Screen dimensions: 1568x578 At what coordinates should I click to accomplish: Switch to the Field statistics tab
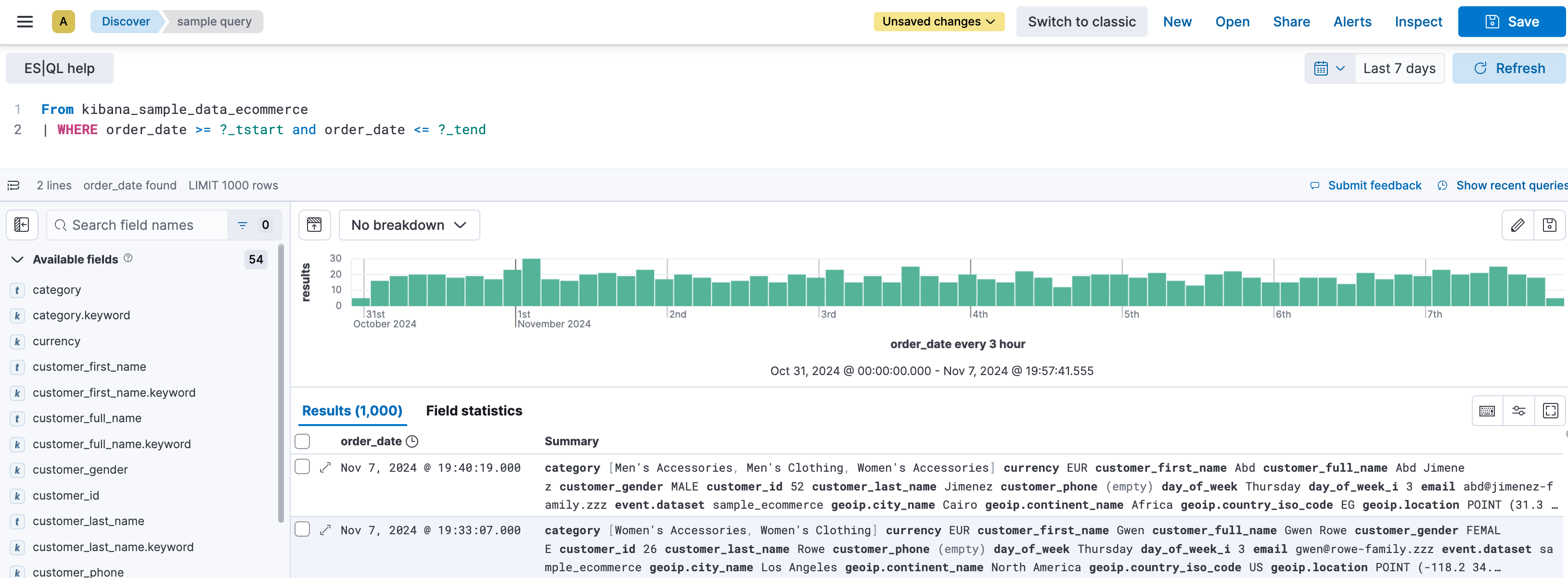pos(474,410)
